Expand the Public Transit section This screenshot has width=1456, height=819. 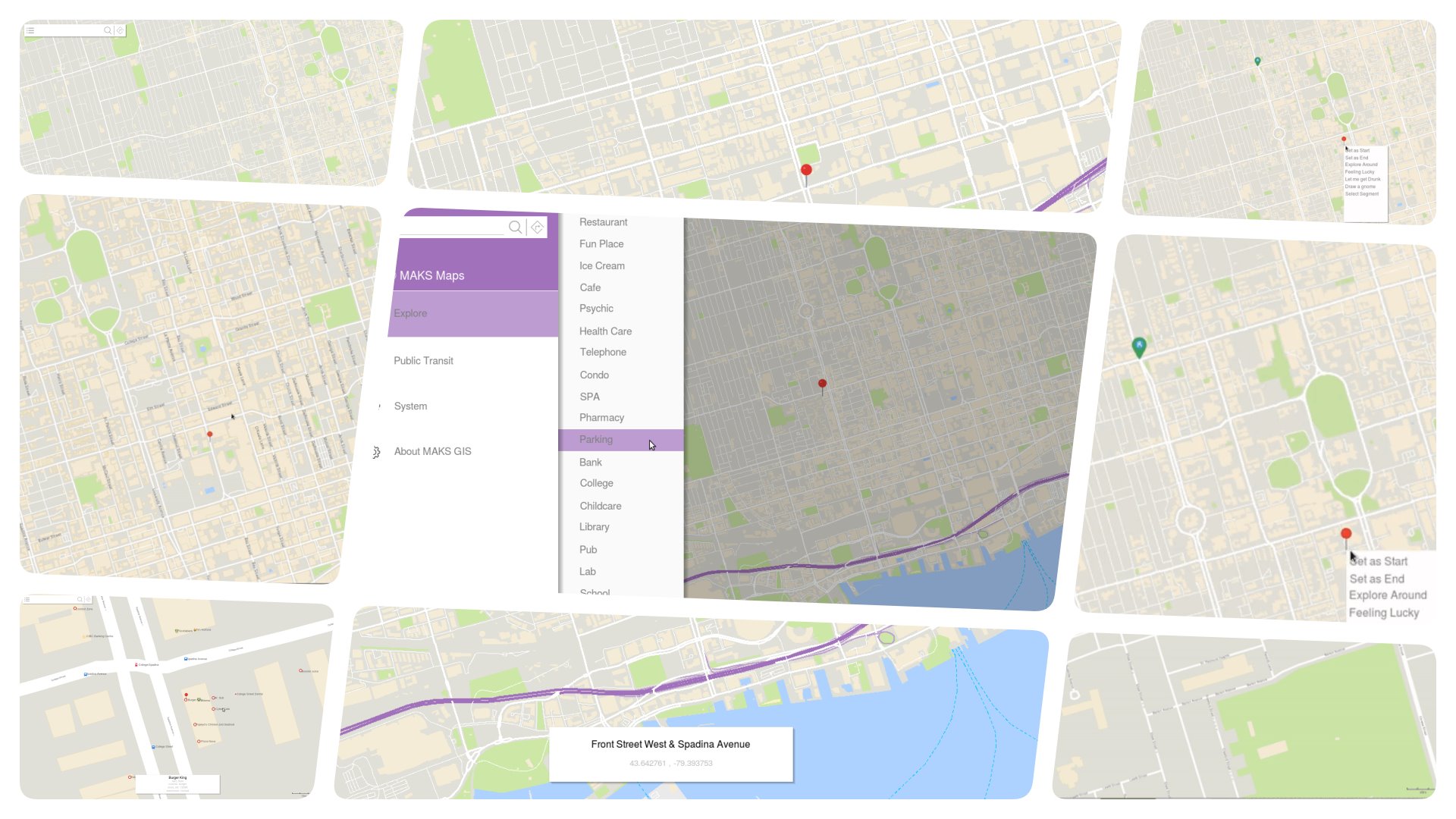(423, 361)
